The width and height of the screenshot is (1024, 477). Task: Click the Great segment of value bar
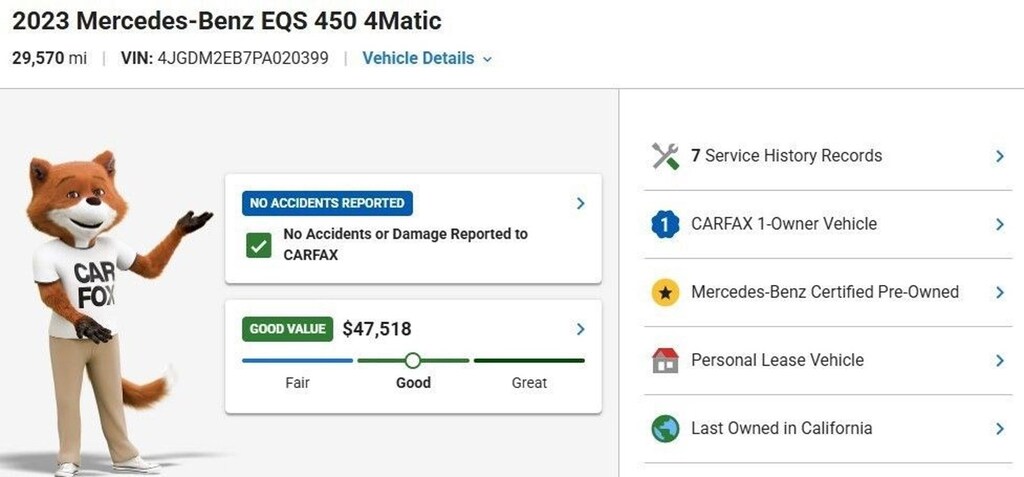click(529, 361)
